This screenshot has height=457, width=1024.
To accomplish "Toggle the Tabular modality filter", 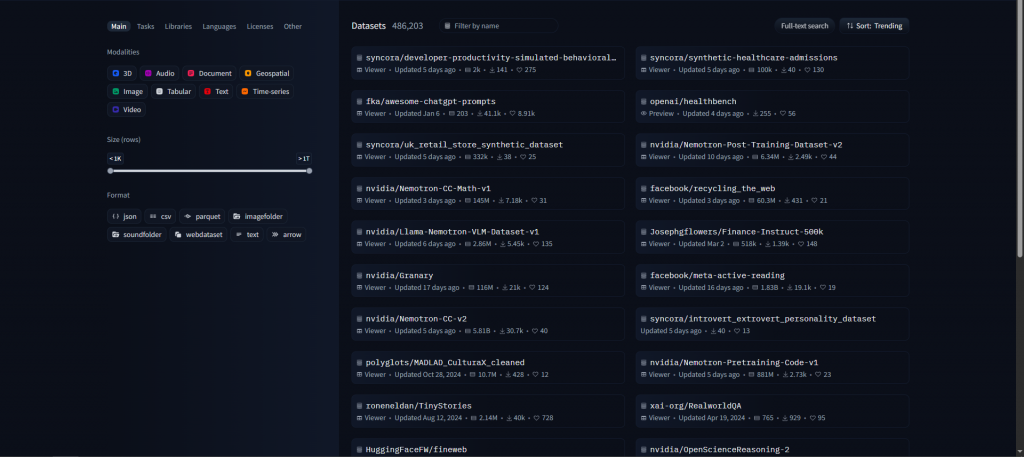I will [x=173, y=91].
